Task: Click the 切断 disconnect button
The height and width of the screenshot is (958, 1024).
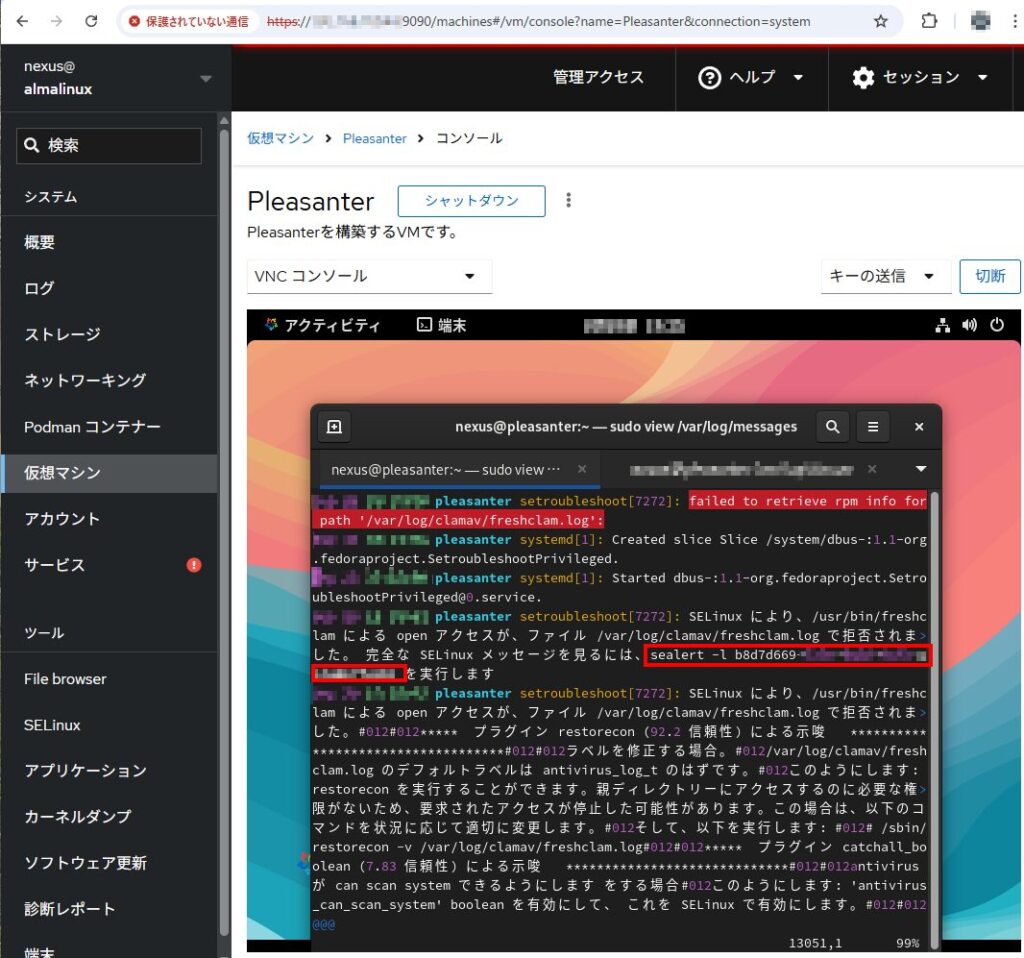Action: 990,277
